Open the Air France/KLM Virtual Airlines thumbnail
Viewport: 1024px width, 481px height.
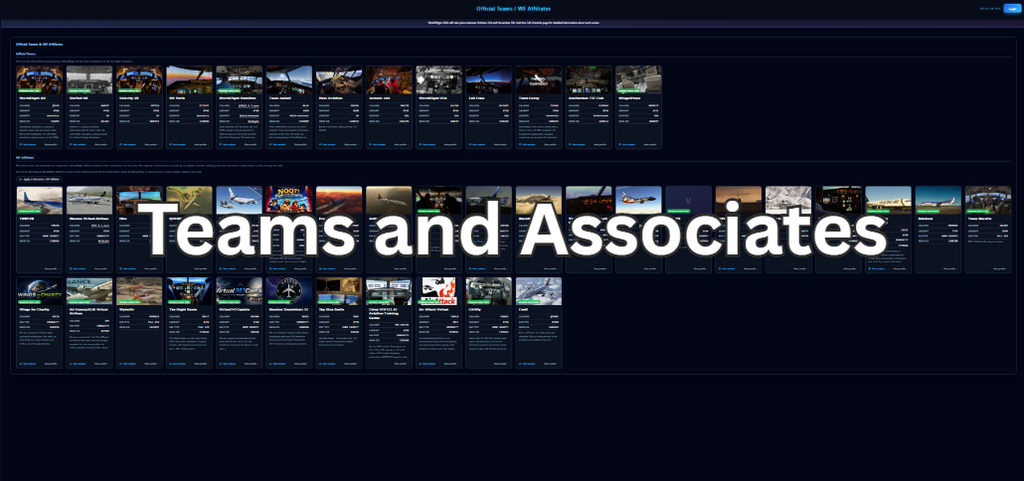coord(89,291)
